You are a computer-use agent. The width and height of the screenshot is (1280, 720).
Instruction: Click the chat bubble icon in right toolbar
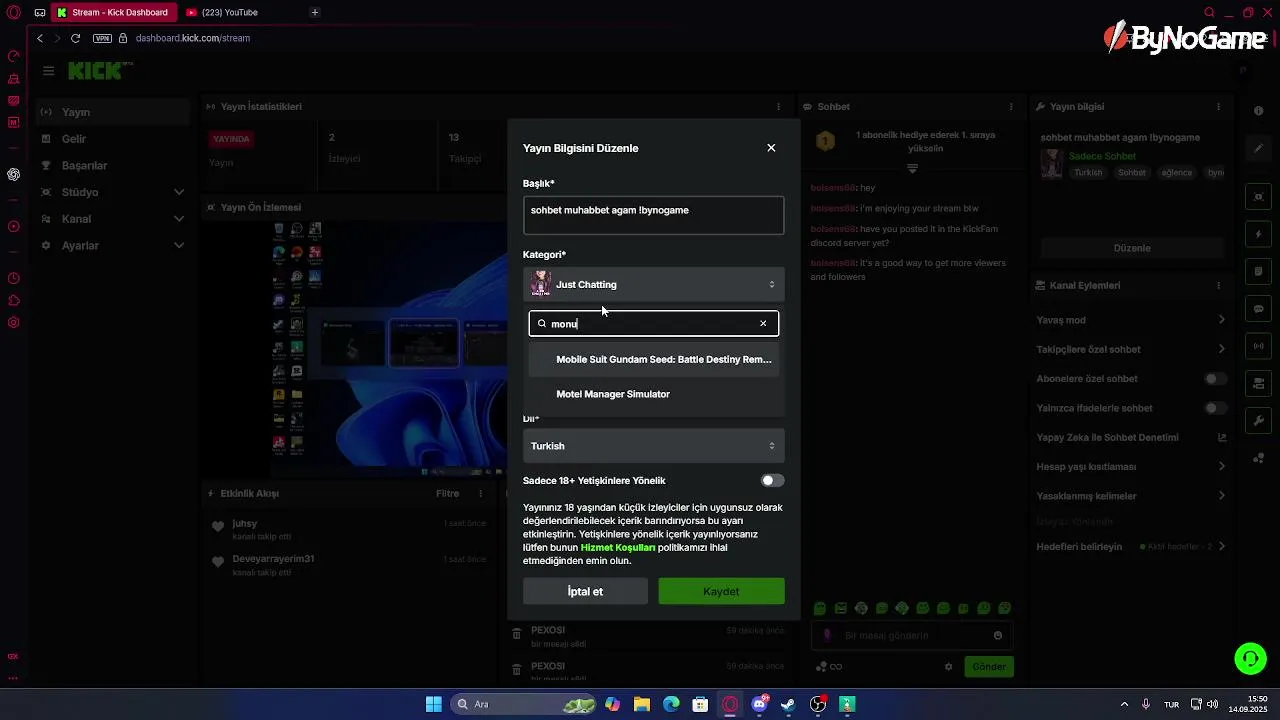click(1259, 309)
